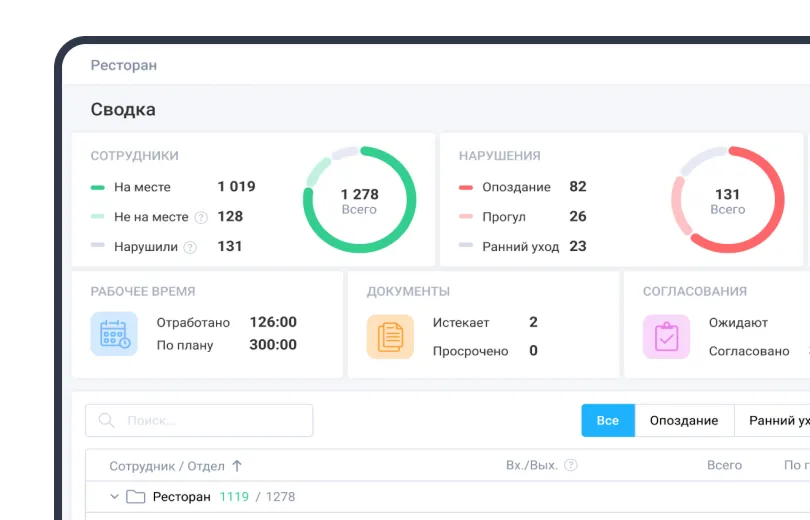Click the Согласовано label
This screenshot has height=520, width=810.
(x=749, y=351)
